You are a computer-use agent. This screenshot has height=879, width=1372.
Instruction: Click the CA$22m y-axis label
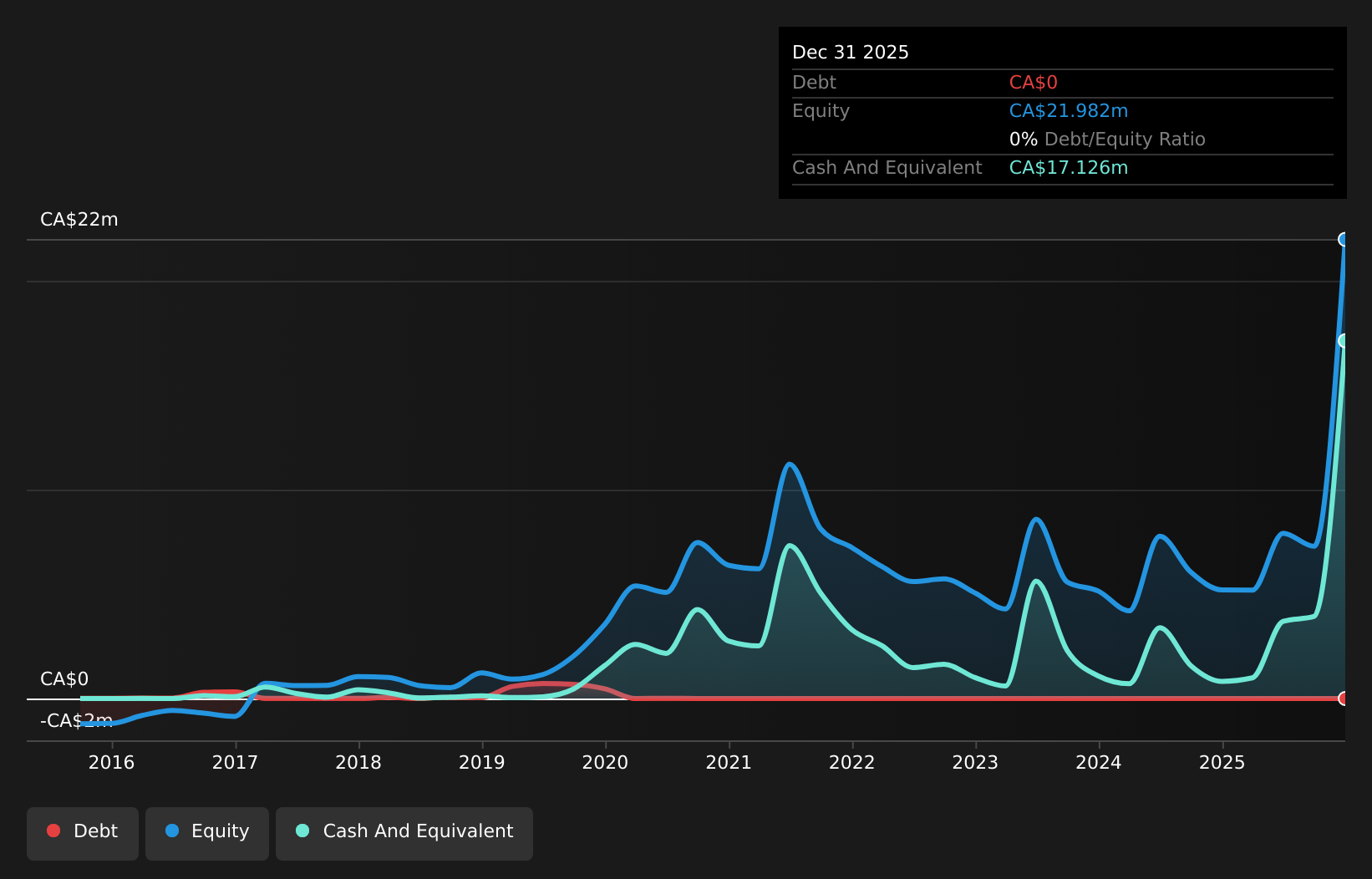pos(79,220)
